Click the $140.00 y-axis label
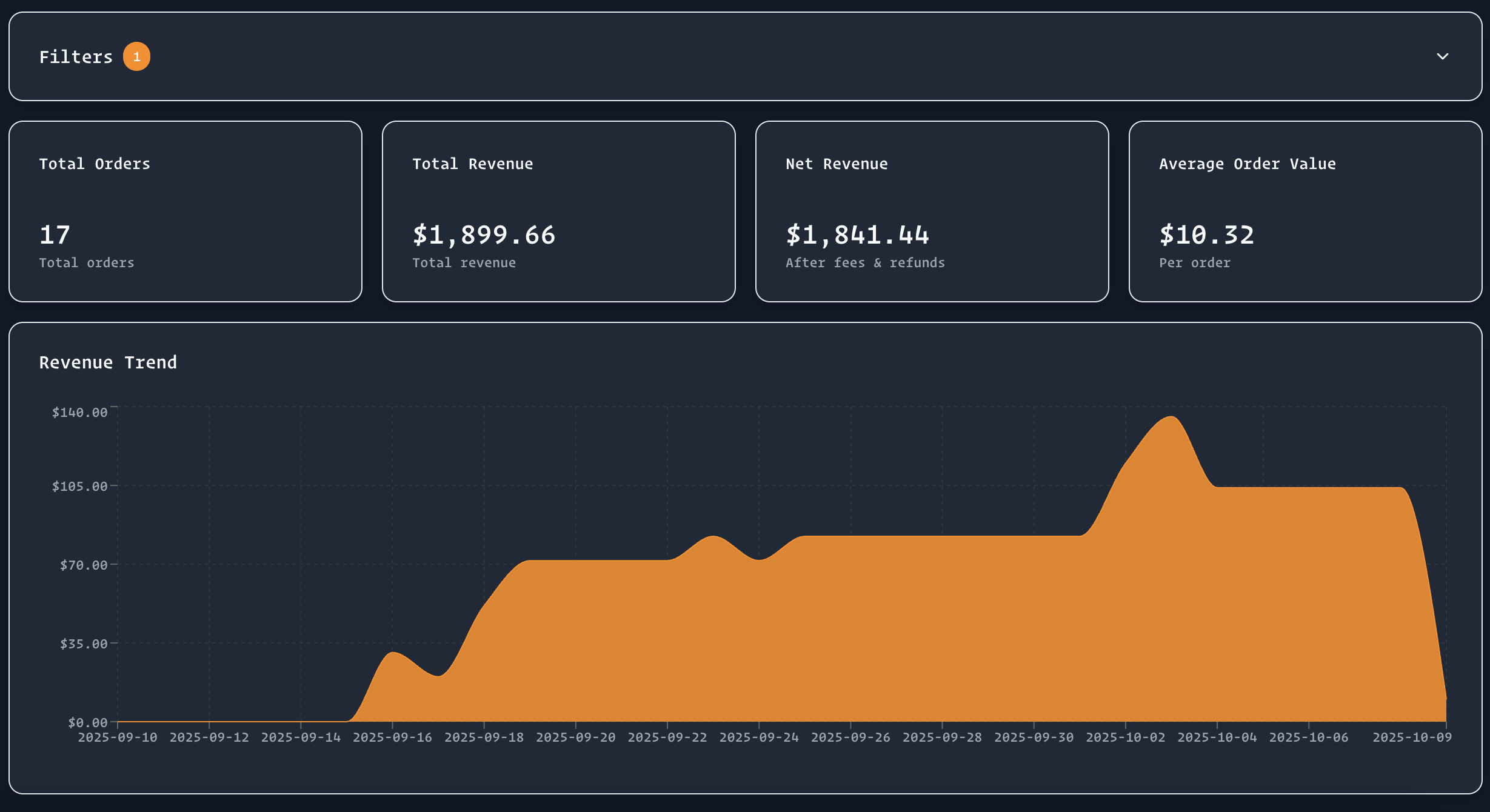Viewport: 1490px width, 812px height. click(x=80, y=412)
